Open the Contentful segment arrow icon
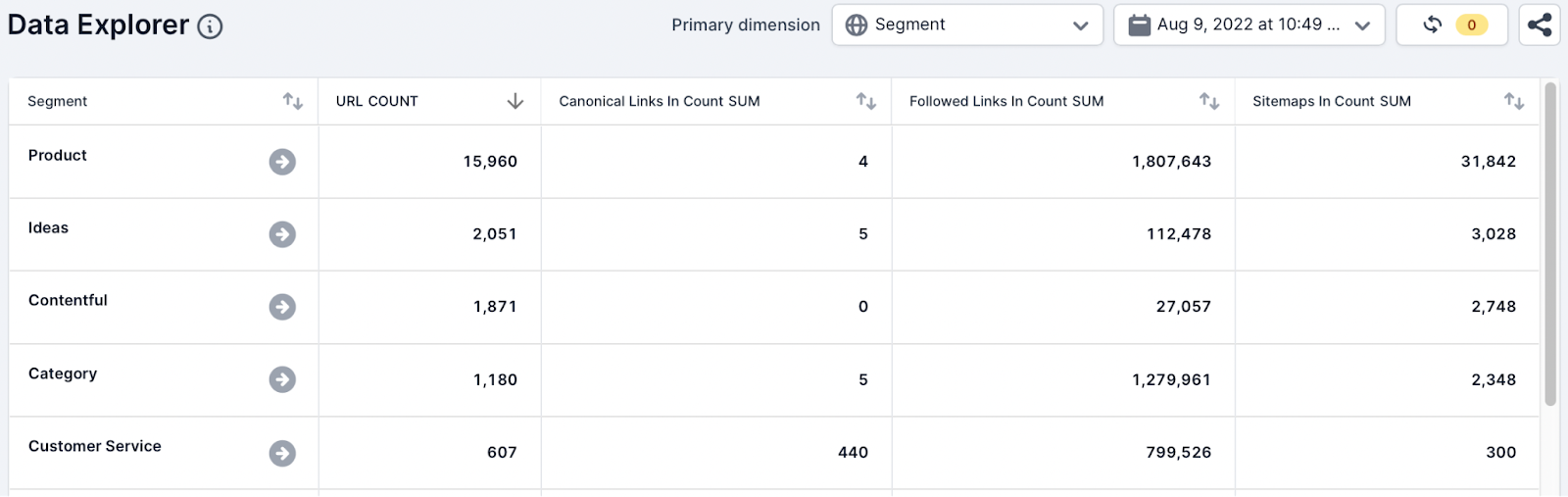Screen dimensions: 1568x497 [x=282, y=307]
